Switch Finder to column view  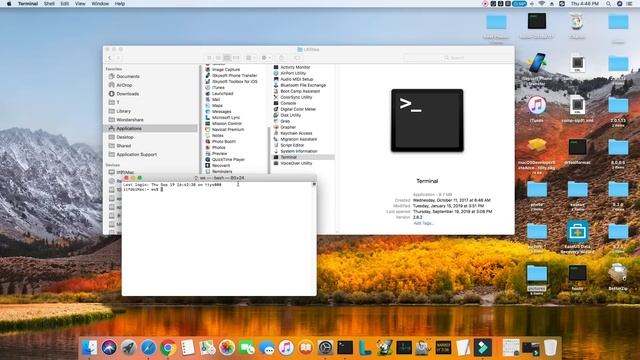(227, 58)
